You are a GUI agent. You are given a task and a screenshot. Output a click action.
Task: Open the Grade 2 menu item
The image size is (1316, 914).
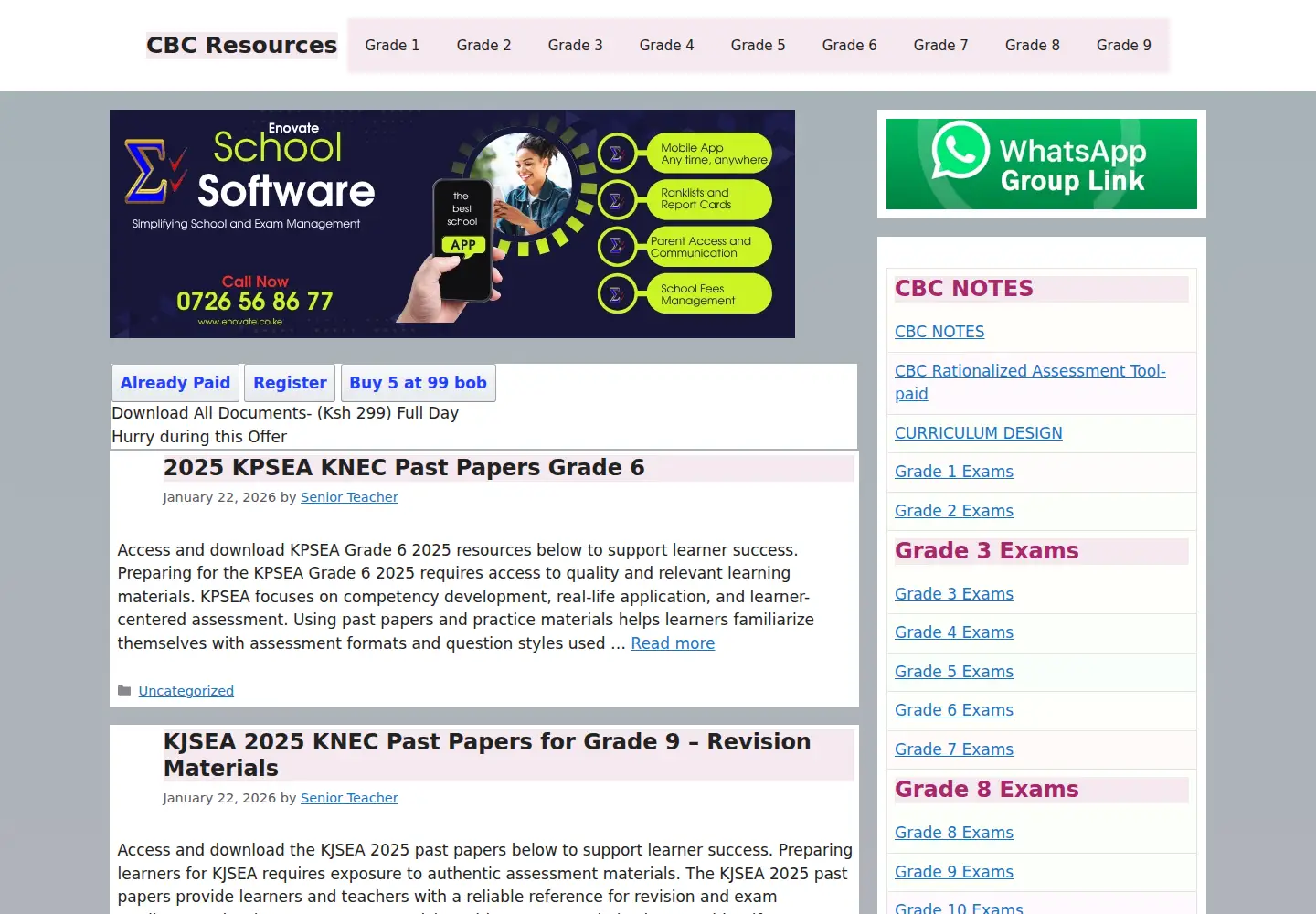point(483,45)
